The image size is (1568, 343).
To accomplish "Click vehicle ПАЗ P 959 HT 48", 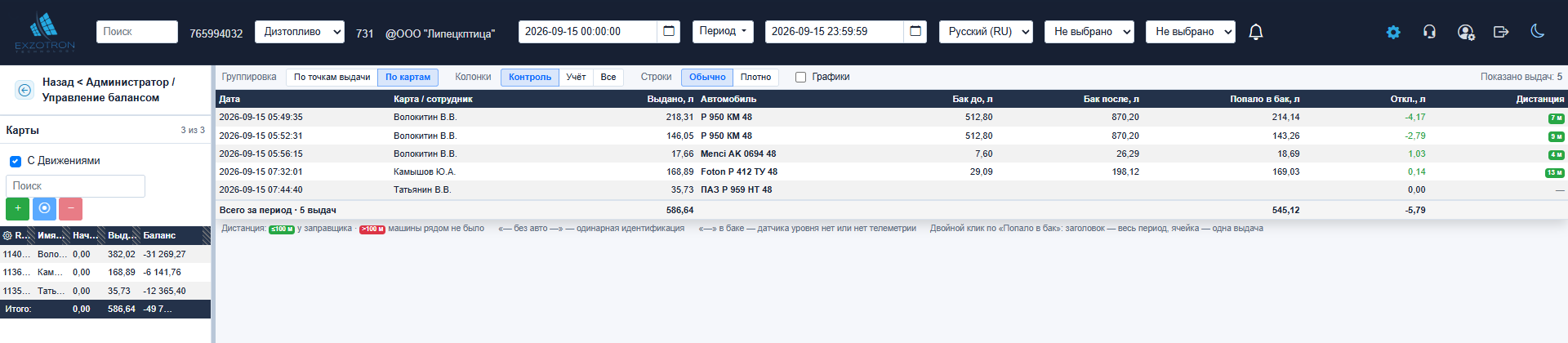I will [736, 189].
